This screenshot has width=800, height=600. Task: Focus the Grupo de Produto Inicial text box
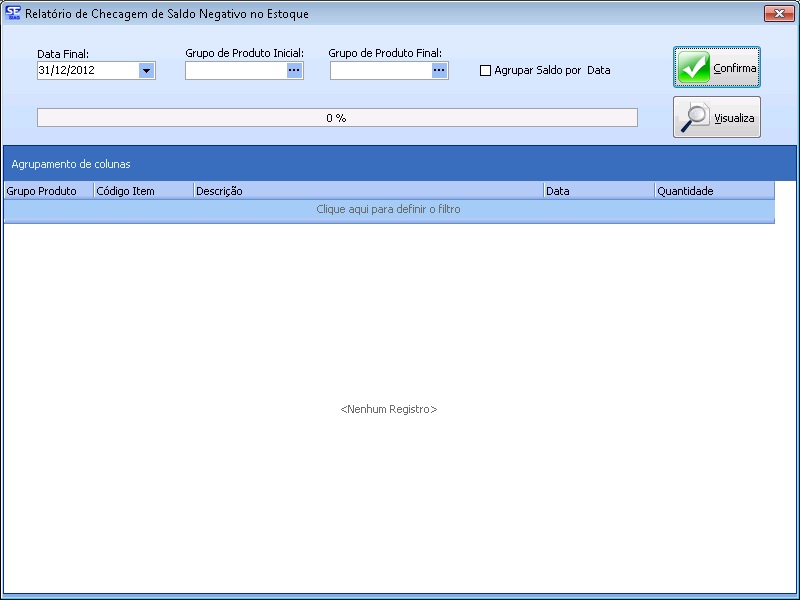(x=235, y=71)
